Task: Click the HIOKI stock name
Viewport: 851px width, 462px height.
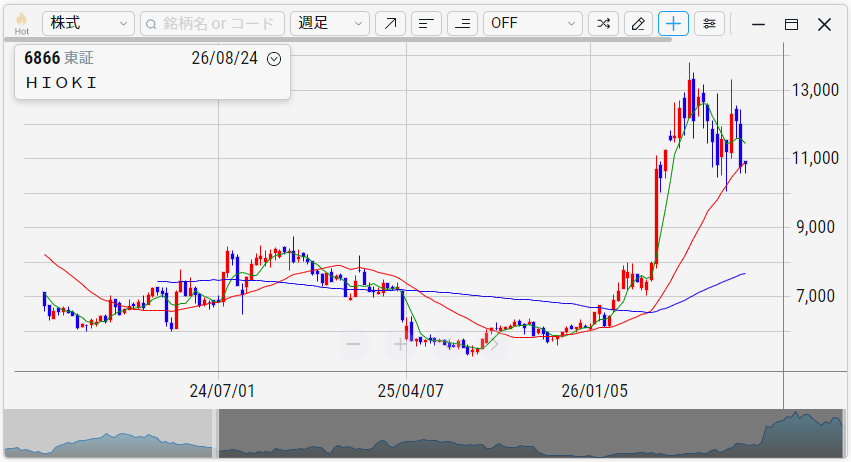Action: tap(61, 83)
